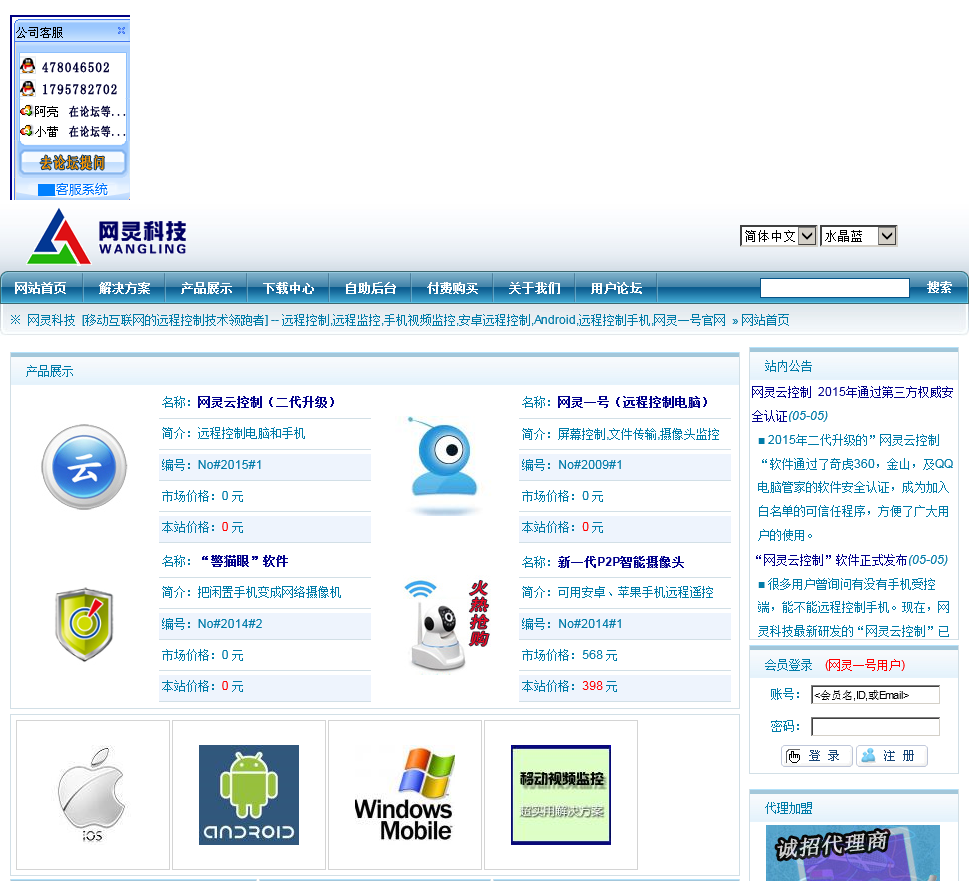Image resolution: width=969 pixels, height=881 pixels.
Task: Click the Windows Mobile platform logo
Action: tap(404, 795)
